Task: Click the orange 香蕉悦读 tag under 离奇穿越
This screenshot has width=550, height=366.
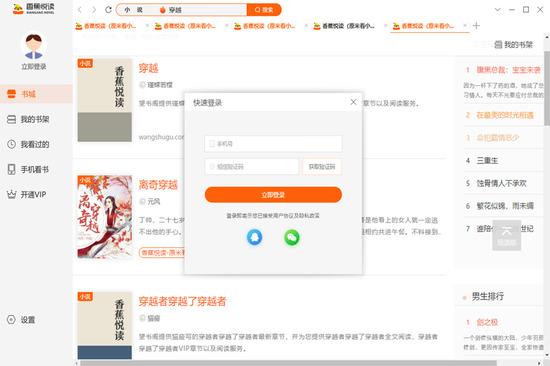Action: [x=162, y=252]
